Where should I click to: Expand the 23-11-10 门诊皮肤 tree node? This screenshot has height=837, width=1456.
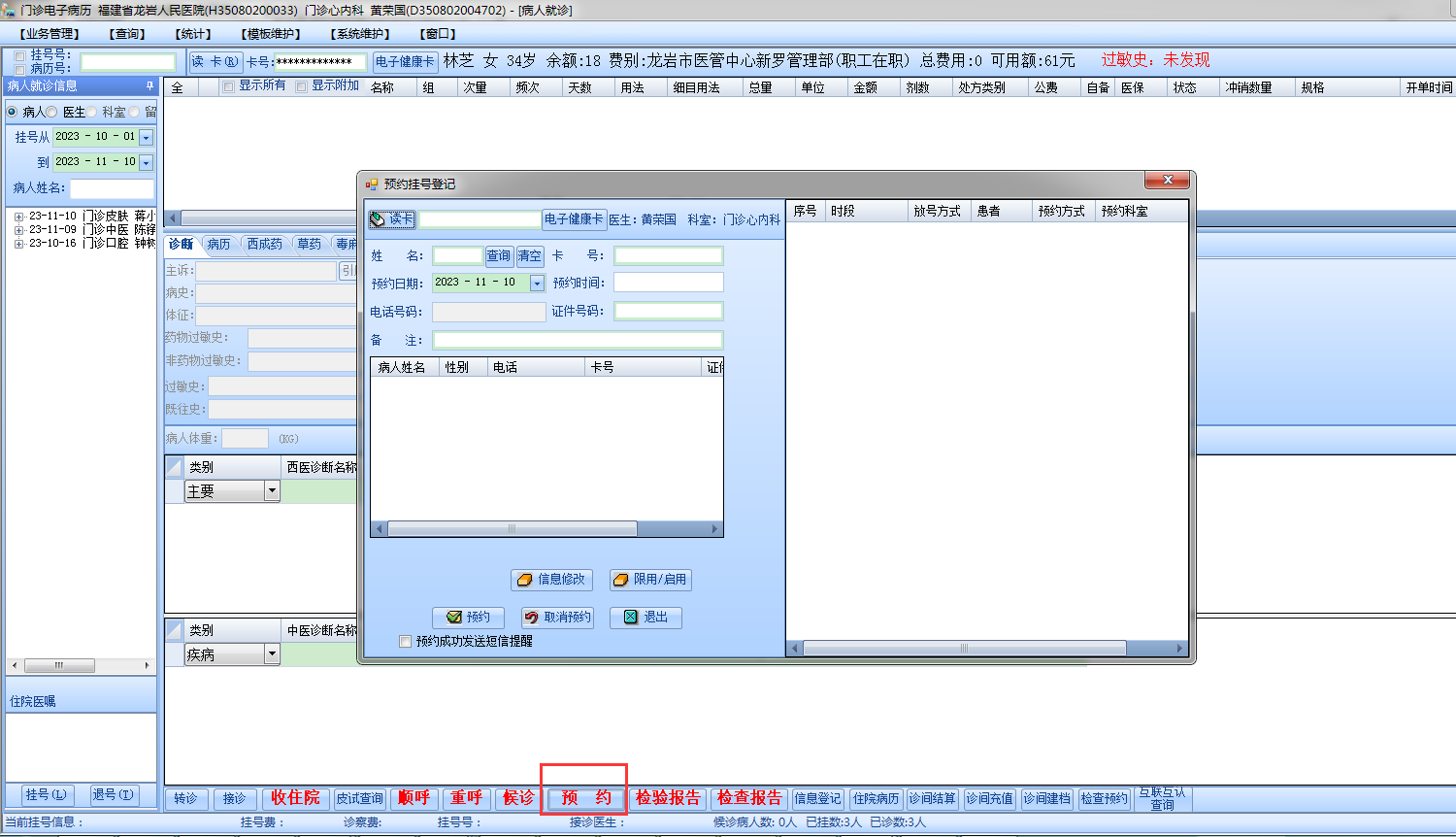coord(18,217)
